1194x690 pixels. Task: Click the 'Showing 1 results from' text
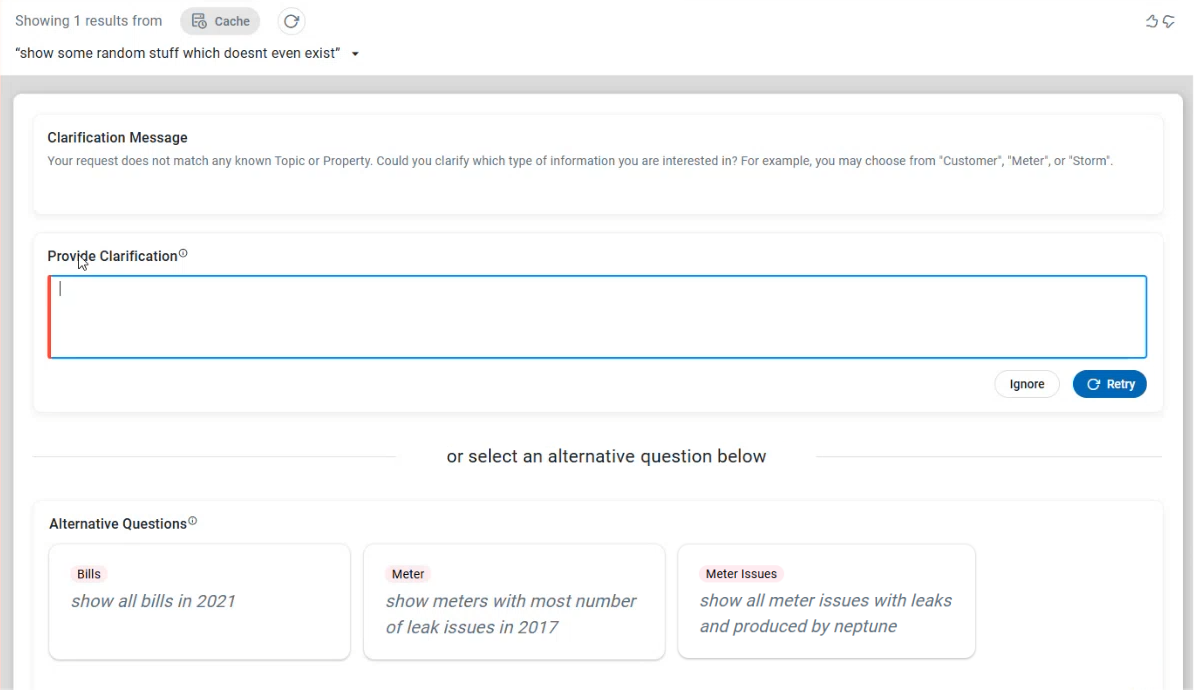tap(88, 21)
